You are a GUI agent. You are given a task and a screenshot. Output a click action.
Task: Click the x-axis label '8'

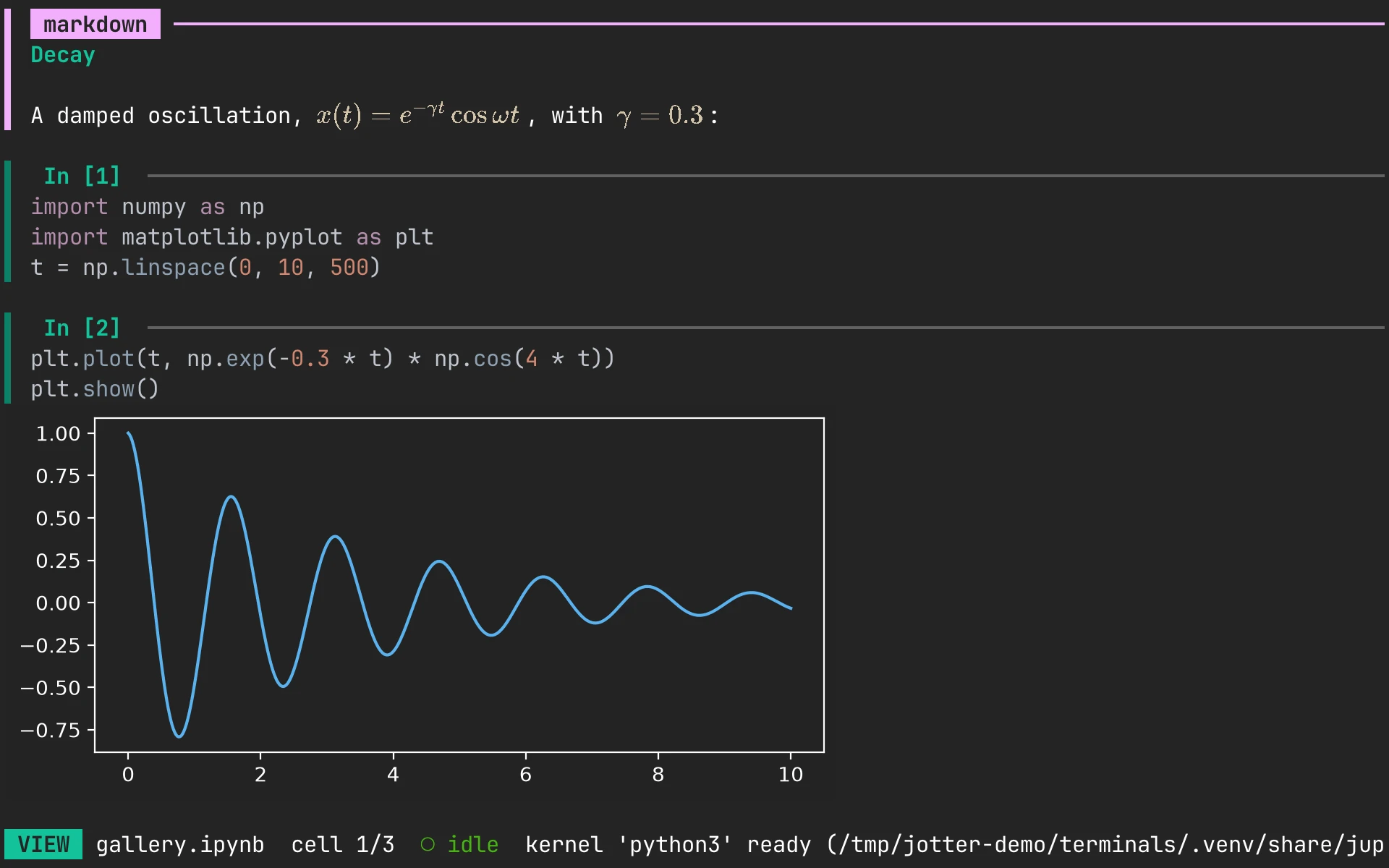[658, 775]
